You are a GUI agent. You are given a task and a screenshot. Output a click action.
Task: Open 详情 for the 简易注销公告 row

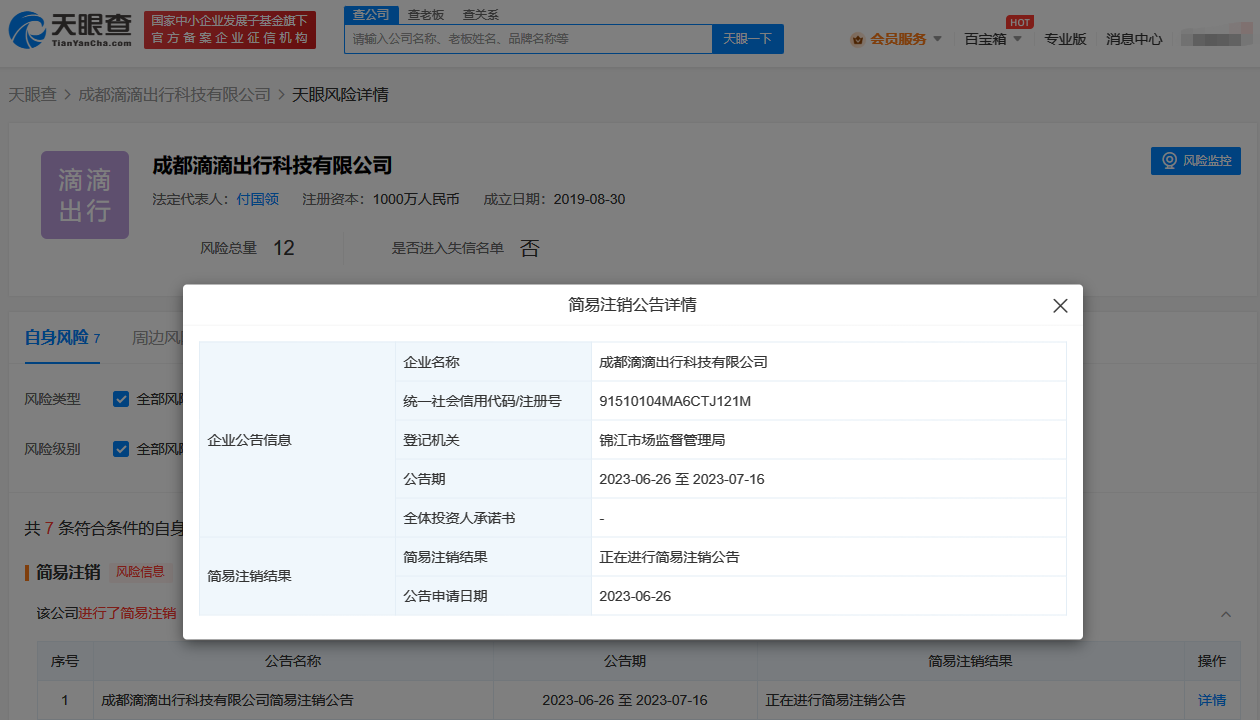pos(1212,700)
